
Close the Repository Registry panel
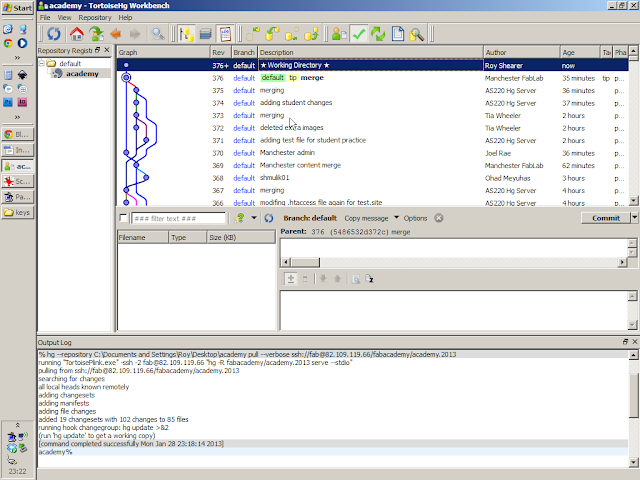[107, 50]
